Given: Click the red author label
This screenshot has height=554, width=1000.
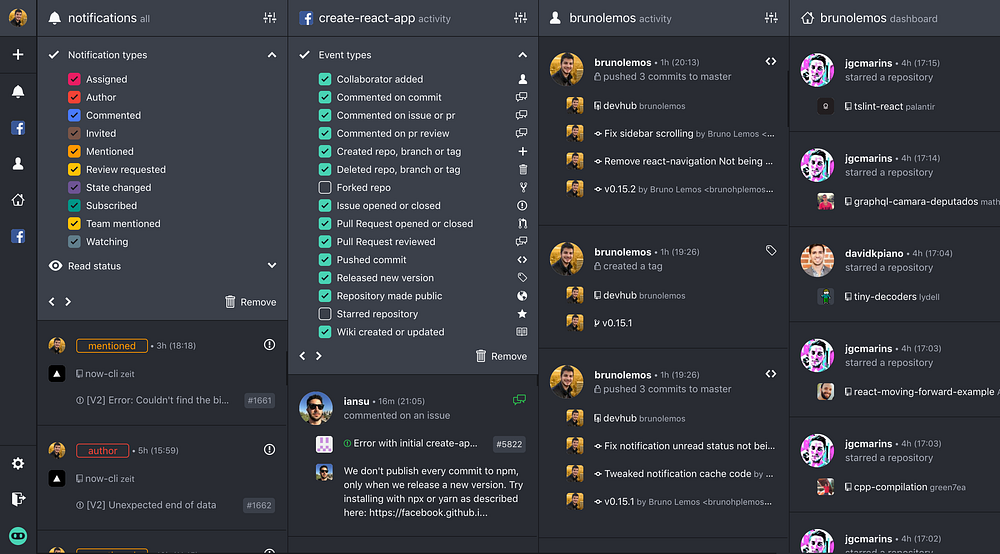Looking at the screenshot, I should (x=102, y=450).
